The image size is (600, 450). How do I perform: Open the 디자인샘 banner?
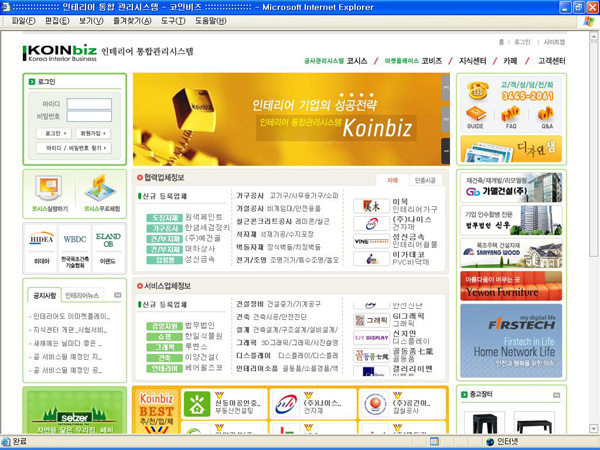click(511, 149)
